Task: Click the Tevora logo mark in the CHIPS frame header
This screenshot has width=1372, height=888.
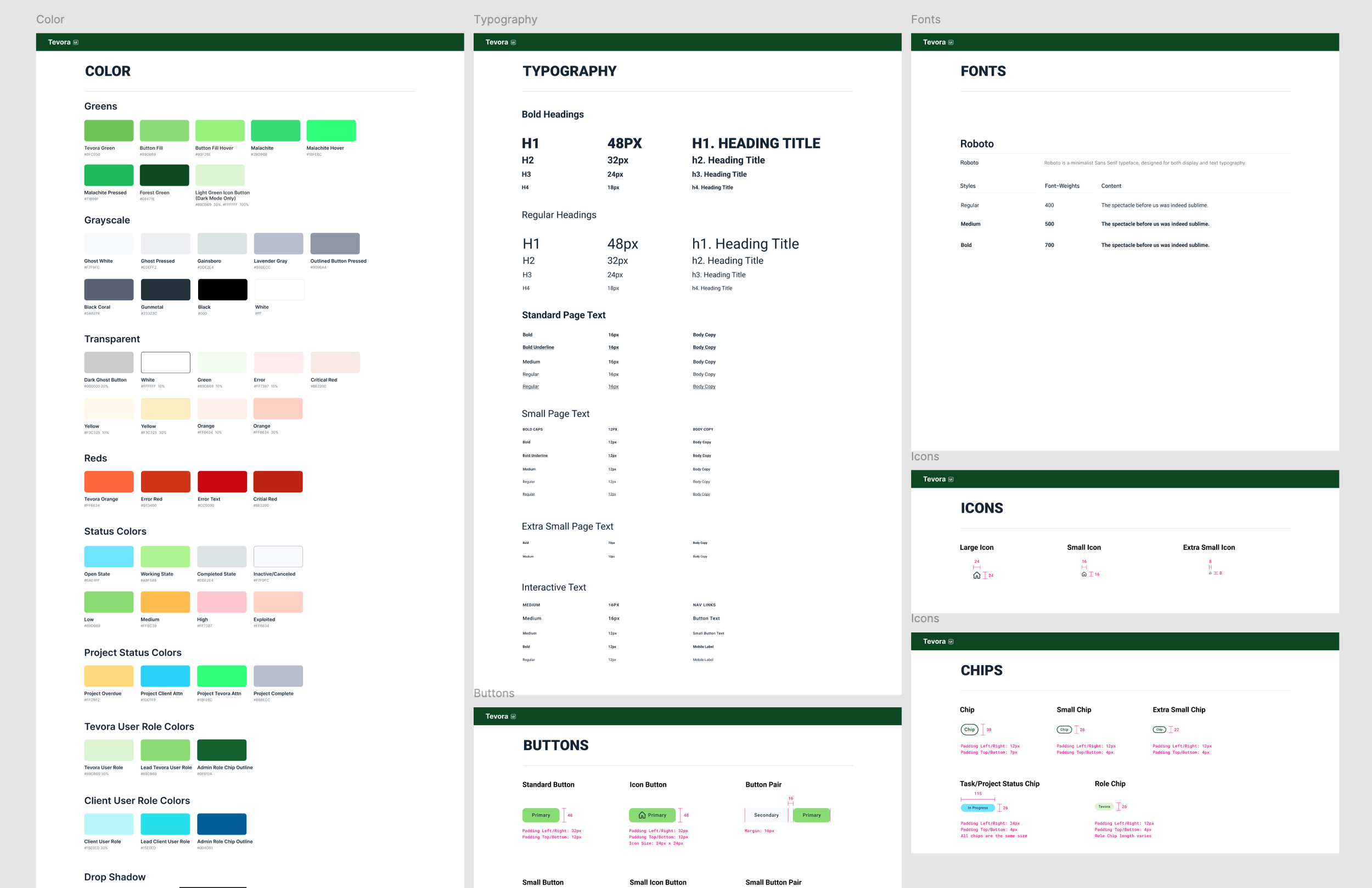Action: [x=951, y=641]
